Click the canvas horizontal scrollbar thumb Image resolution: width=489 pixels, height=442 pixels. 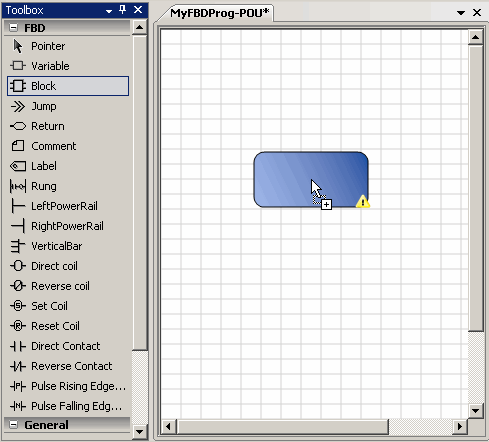(283, 426)
